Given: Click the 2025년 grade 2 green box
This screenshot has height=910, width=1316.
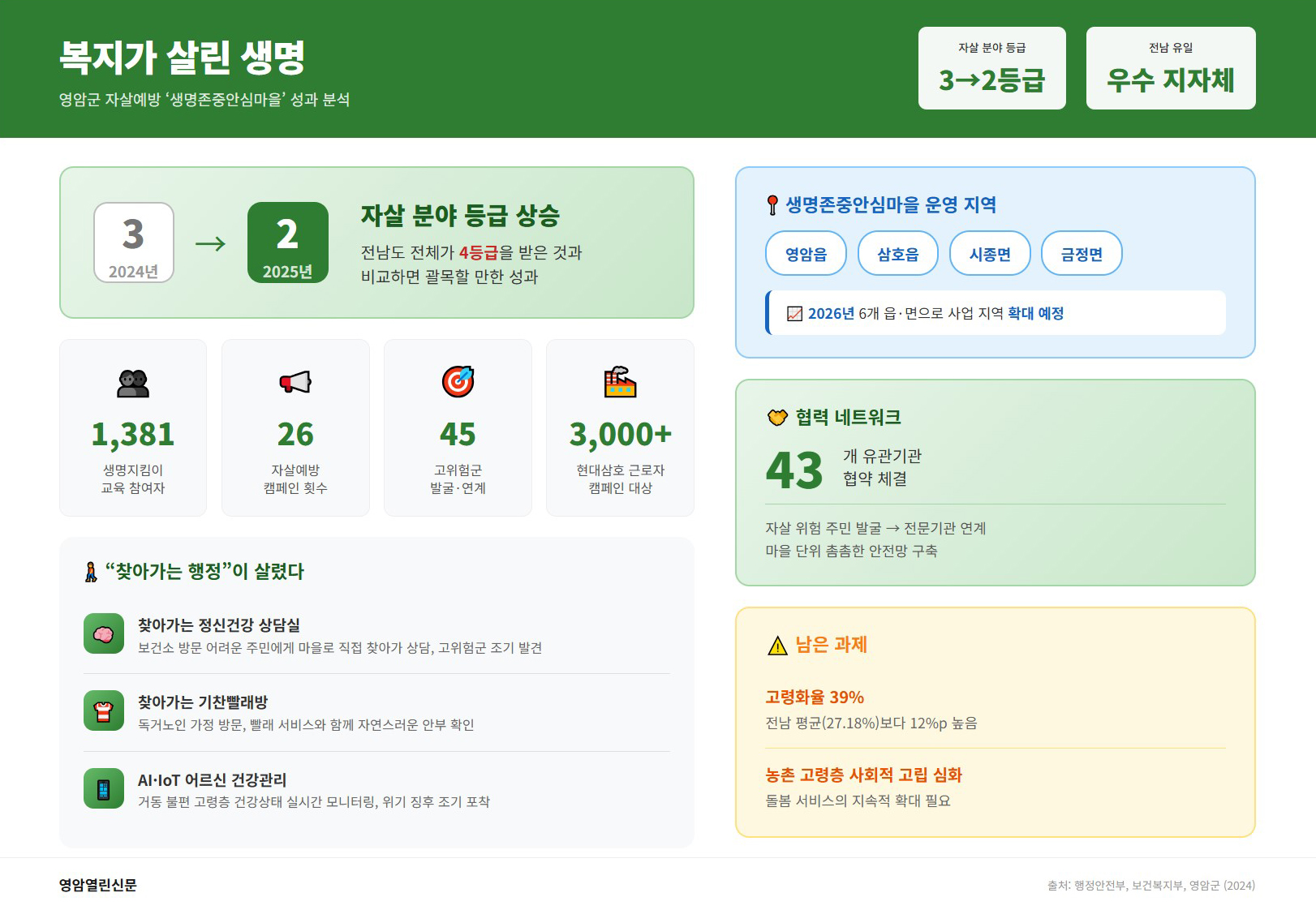Looking at the screenshot, I should tap(287, 243).
